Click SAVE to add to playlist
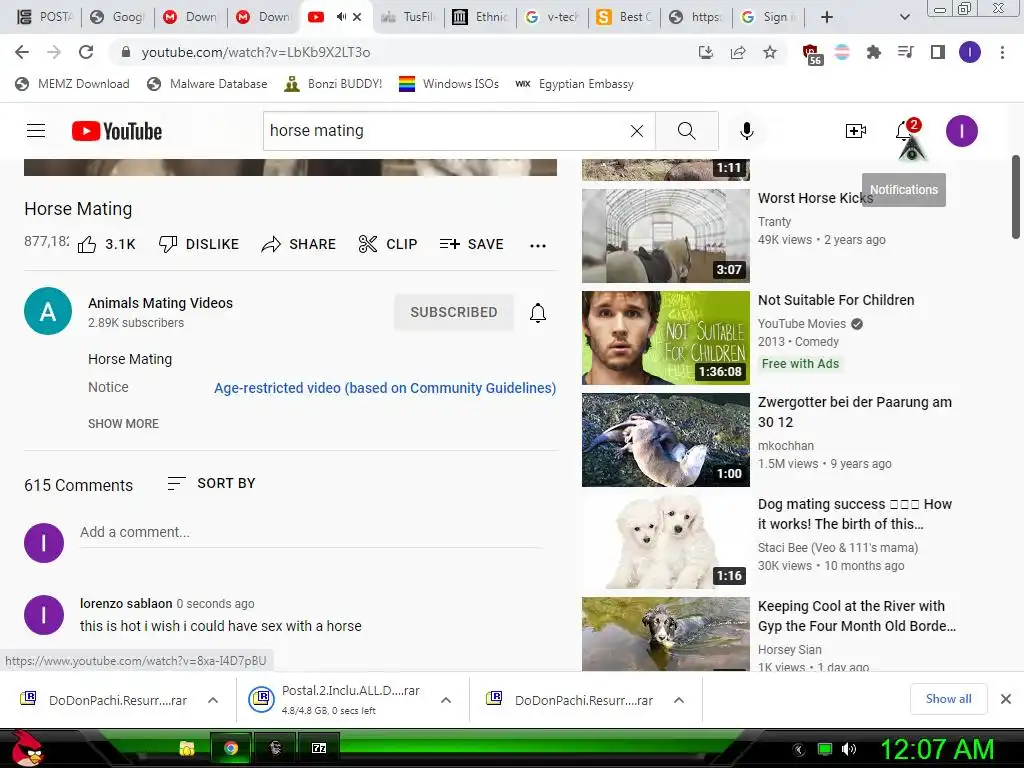 click(472, 244)
